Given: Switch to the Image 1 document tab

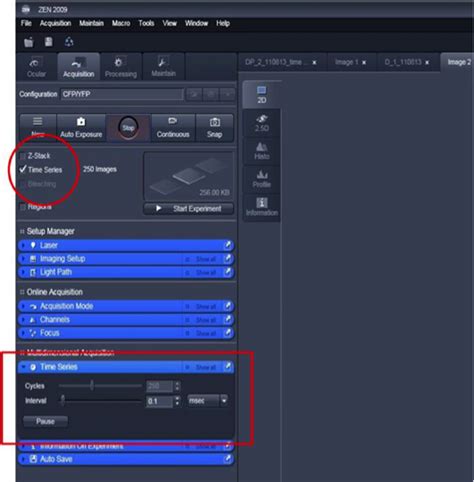Looking at the screenshot, I should pyautogui.click(x=347, y=62).
